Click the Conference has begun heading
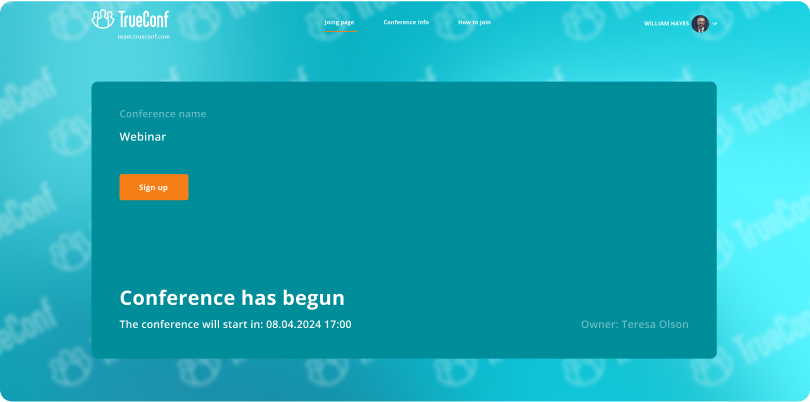The height and width of the screenshot is (402, 810). [x=232, y=298]
